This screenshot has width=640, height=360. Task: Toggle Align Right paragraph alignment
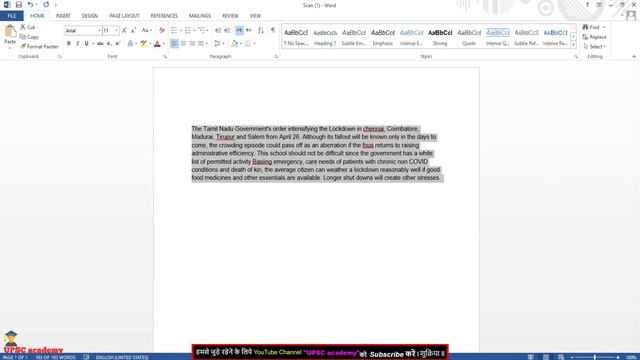(x=192, y=43)
